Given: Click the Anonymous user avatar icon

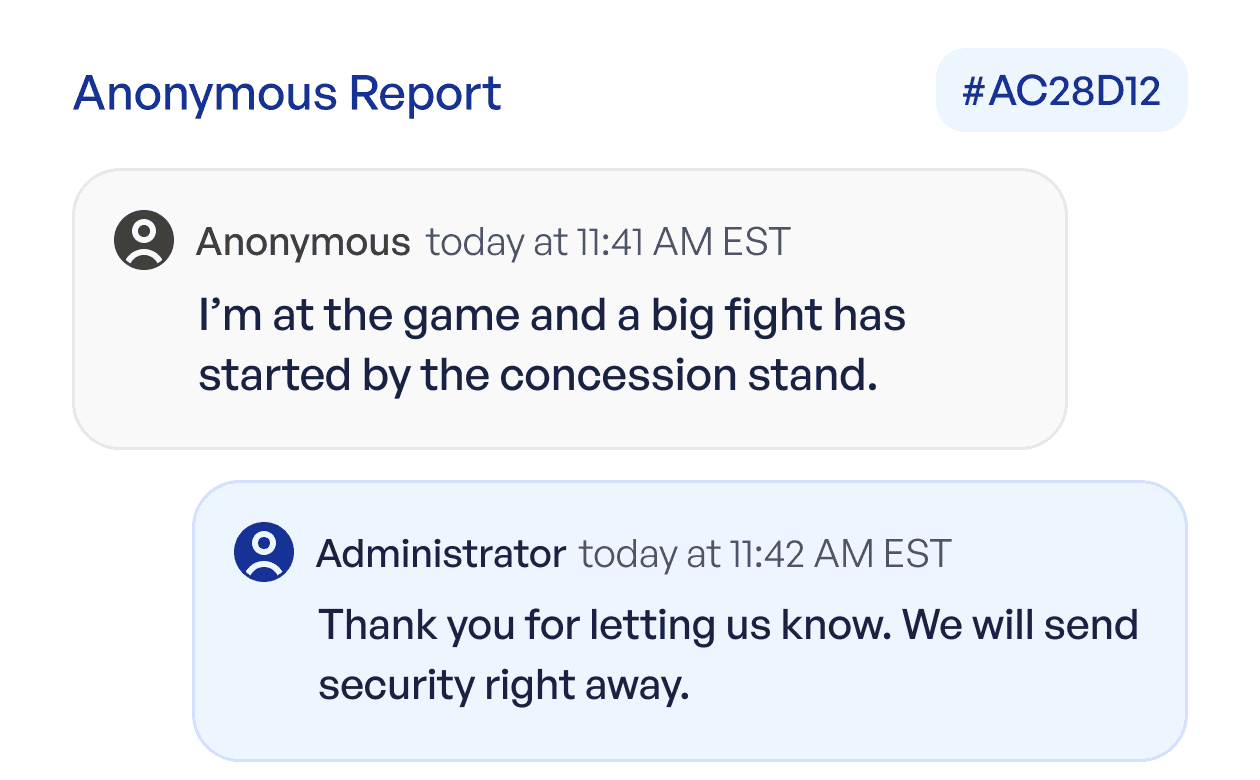Looking at the screenshot, I should click(x=145, y=240).
